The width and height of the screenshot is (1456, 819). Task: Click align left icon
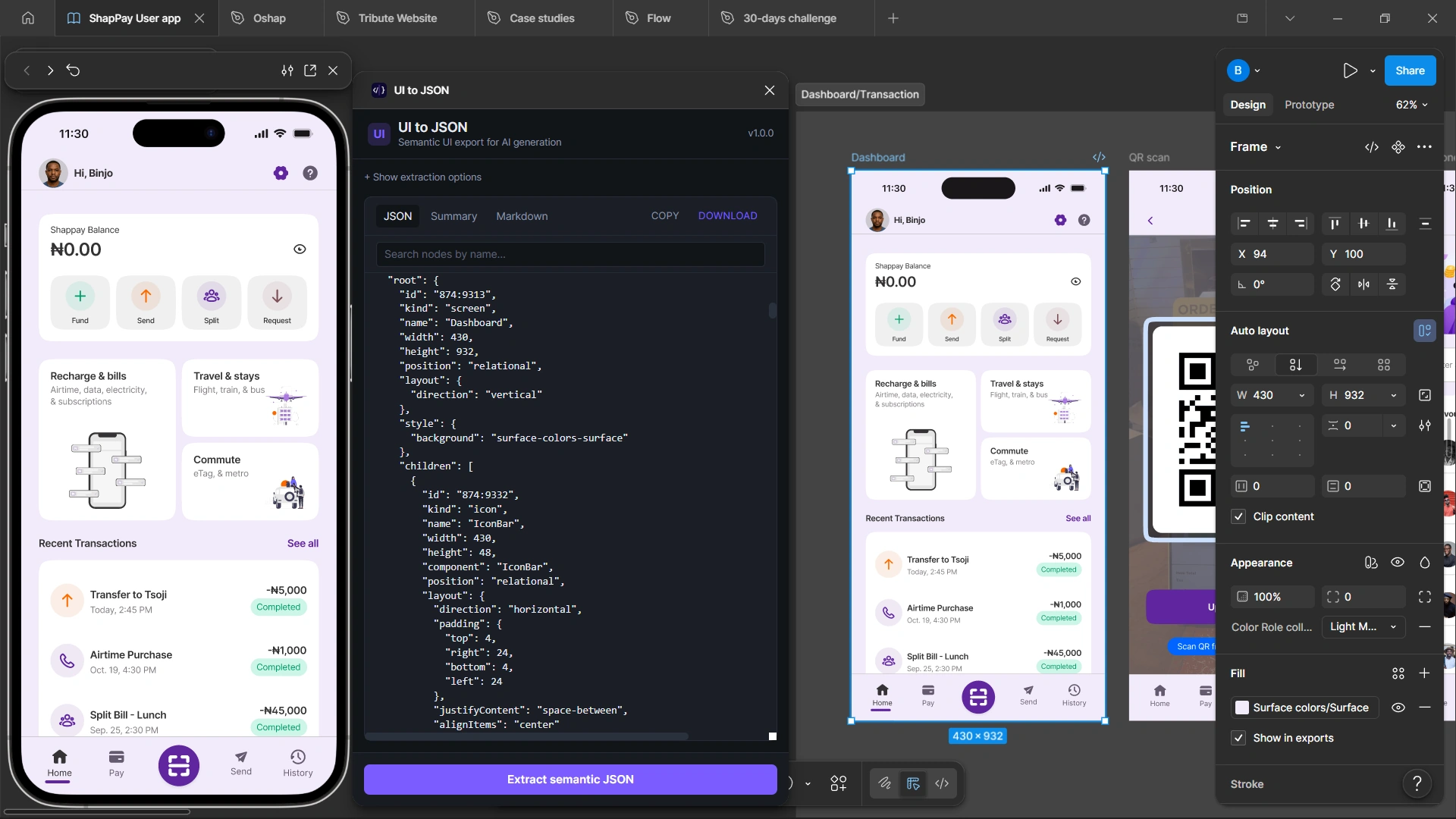pos(1244,224)
